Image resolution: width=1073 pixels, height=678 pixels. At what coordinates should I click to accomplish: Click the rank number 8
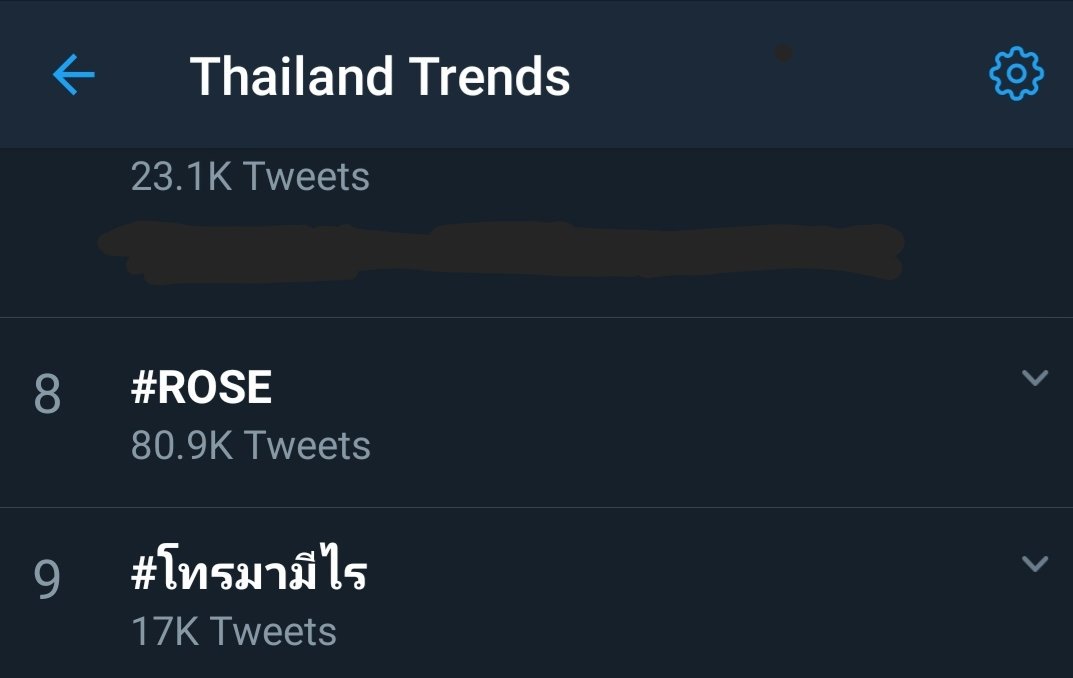pyautogui.click(x=47, y=394)
